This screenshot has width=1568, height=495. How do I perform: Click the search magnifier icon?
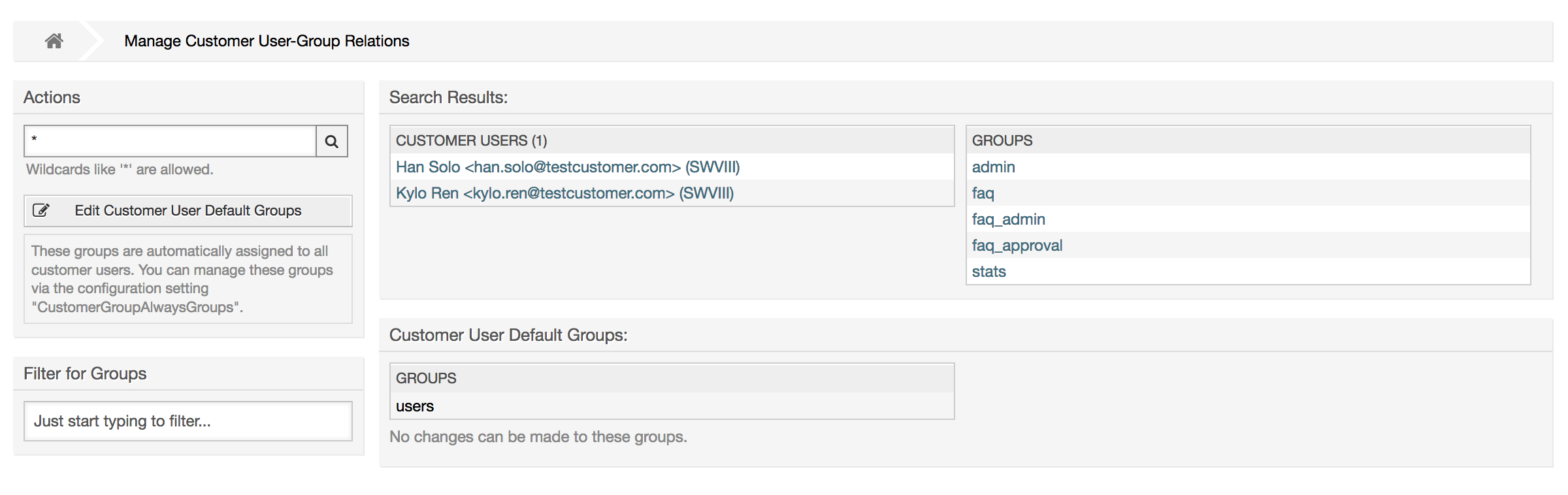[332, 141]
